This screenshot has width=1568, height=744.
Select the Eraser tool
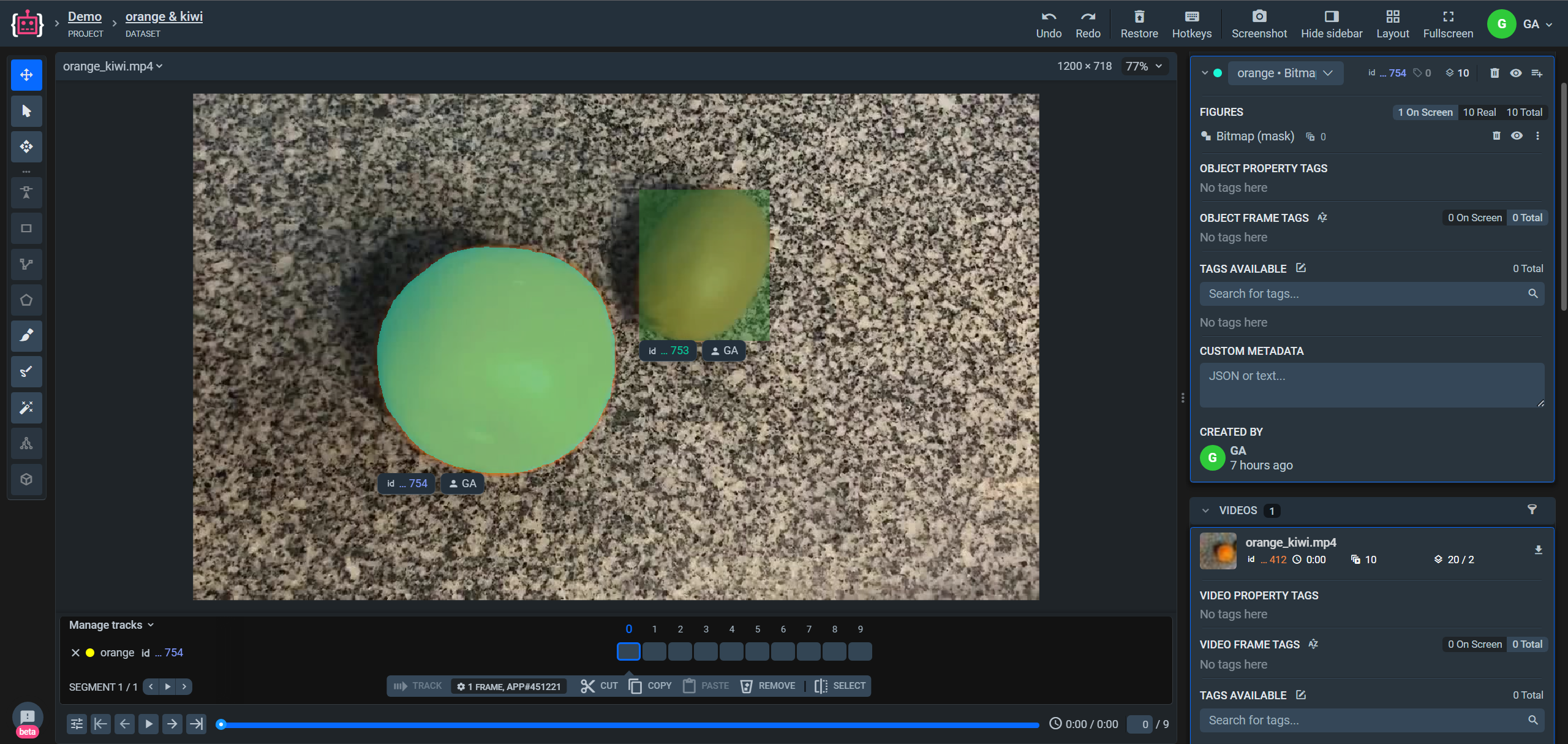click(26, 371)
